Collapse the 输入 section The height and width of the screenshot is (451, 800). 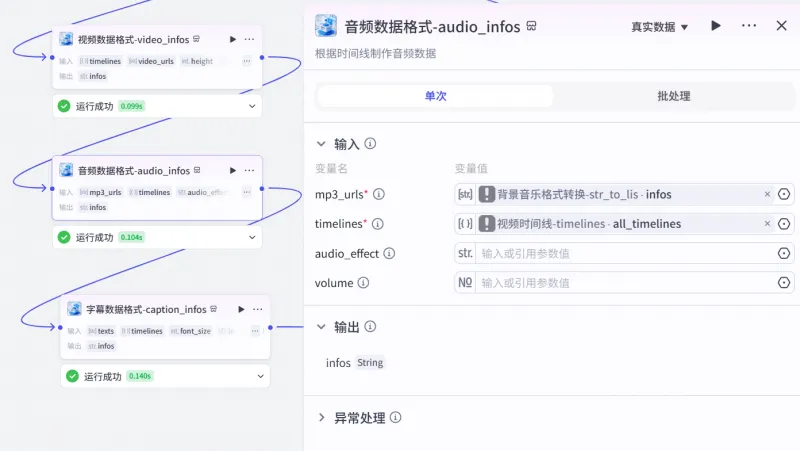321,144
